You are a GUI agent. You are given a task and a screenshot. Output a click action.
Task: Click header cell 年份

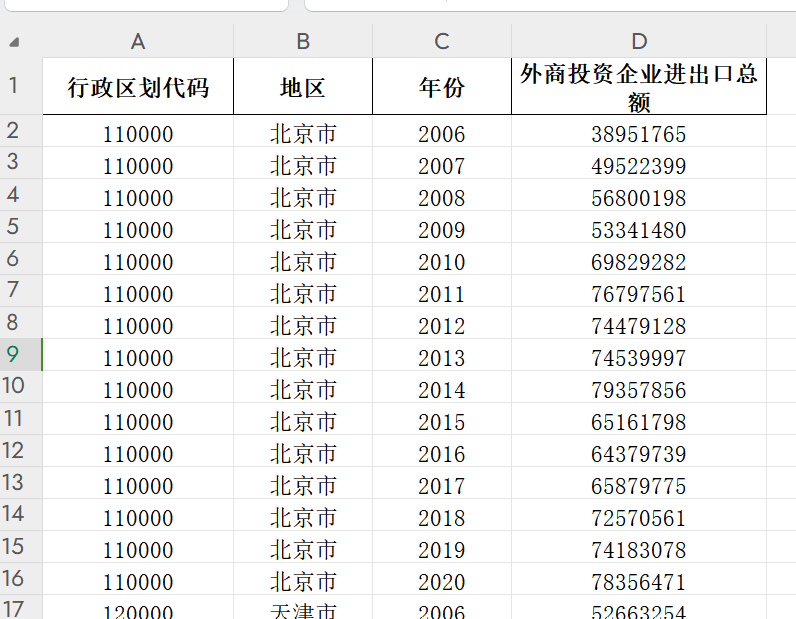(442, 86)
